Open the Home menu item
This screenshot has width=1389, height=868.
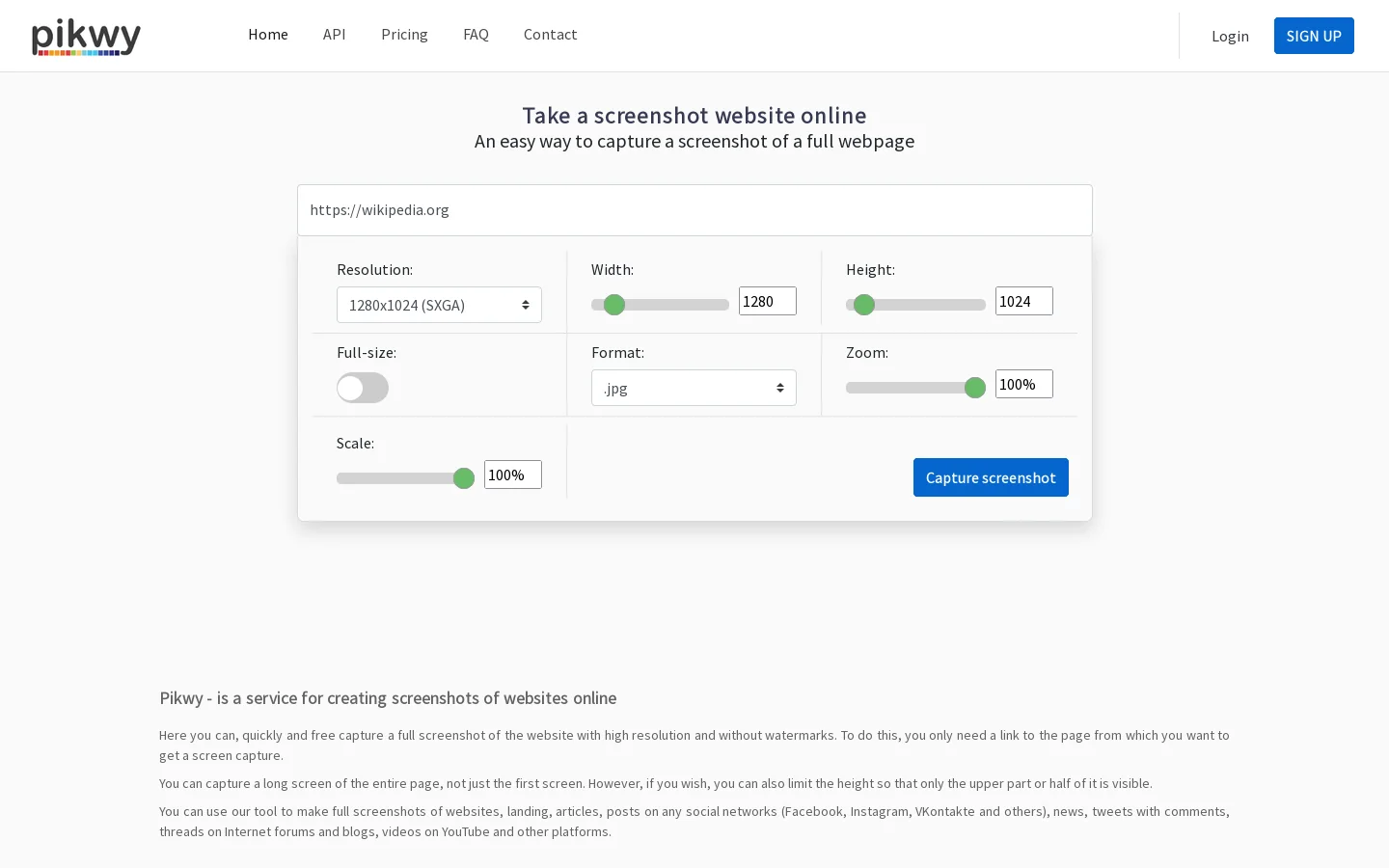coord(268,35)
